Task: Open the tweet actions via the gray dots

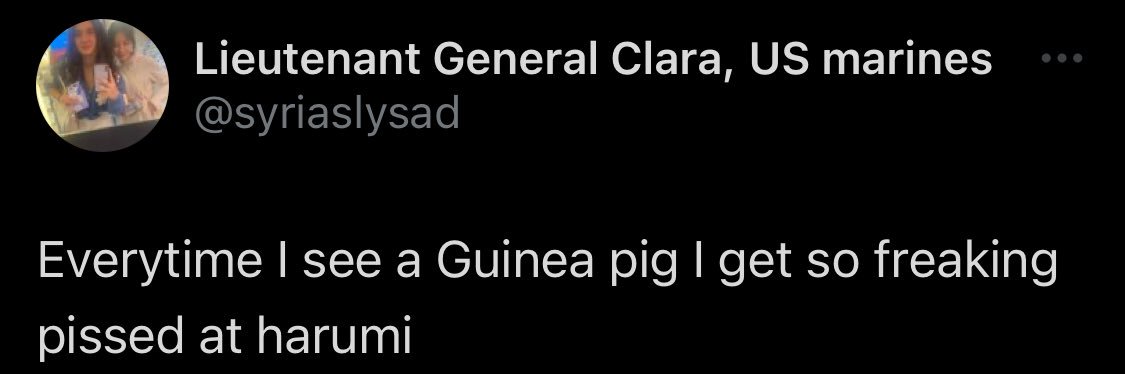Action: [x=1061, y=59]
